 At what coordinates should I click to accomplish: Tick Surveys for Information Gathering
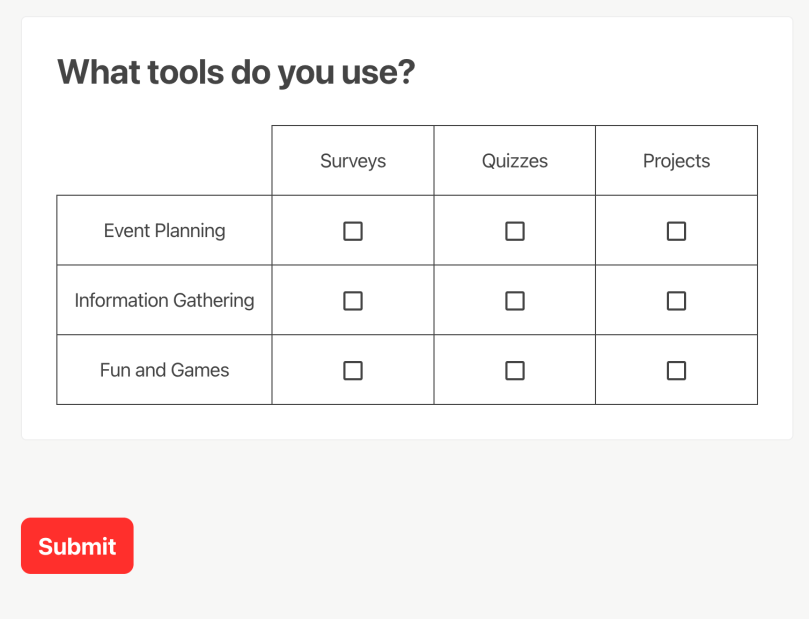tap(353, 301)
